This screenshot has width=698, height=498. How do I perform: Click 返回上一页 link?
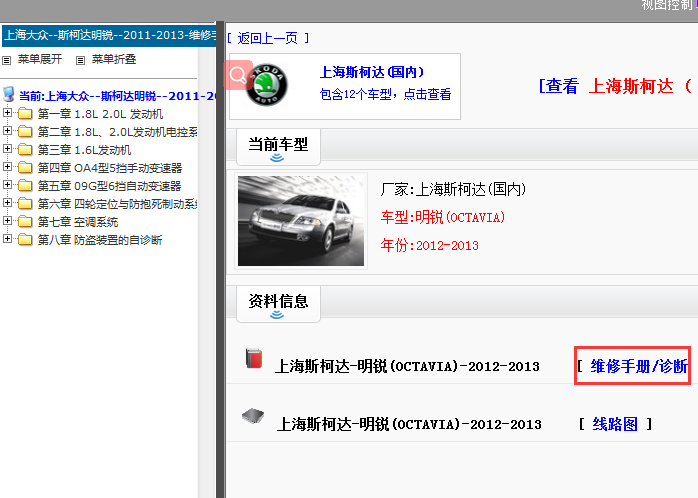point(268,38)
